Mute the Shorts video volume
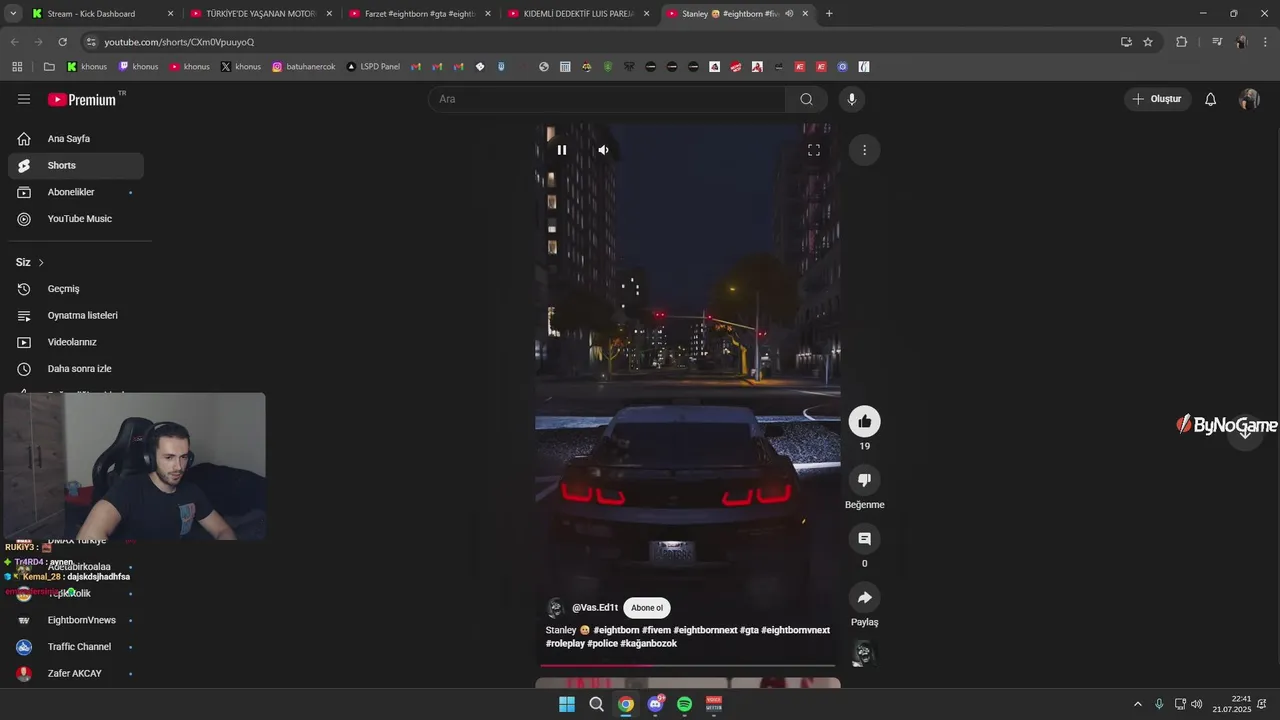Image resolution: width=1280 pixels, height=720 pixels. click(x=603, y=150)
